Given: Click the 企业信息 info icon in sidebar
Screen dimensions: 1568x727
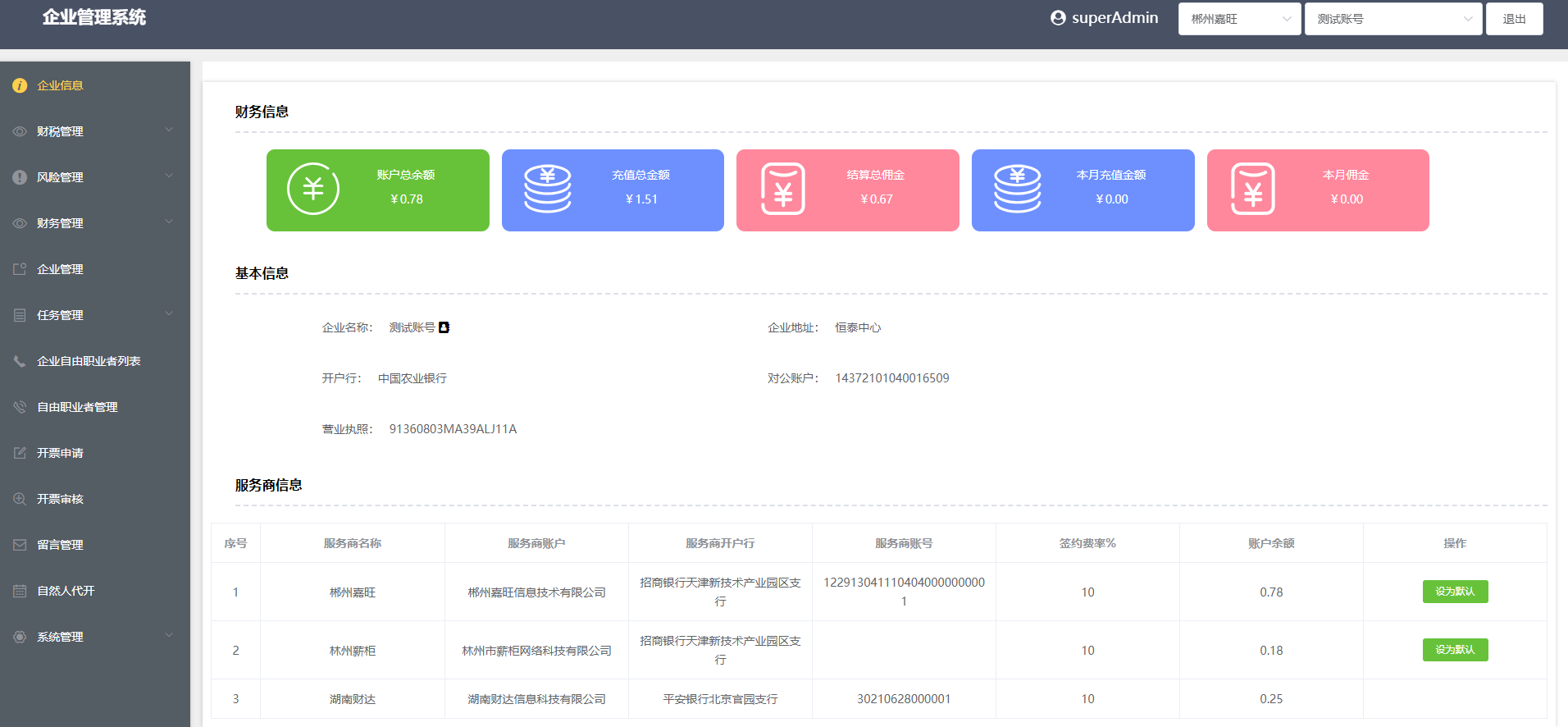Looking at the screenshot, I should click(20, 85).
